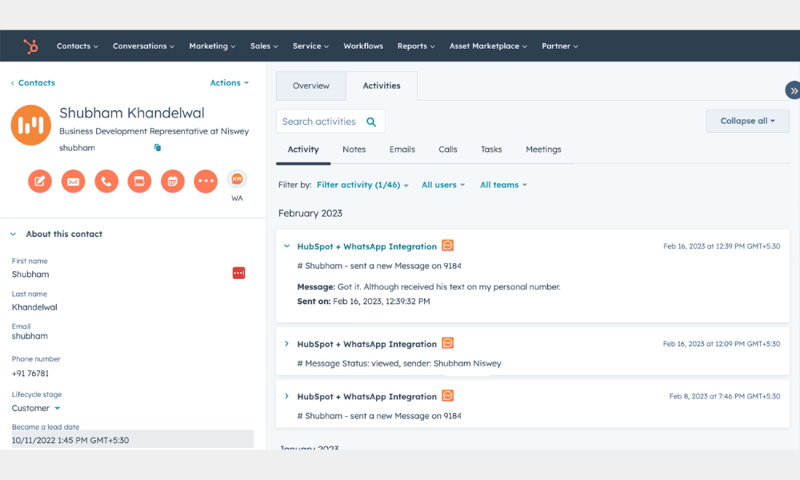The width and height of the screenshot is (800, 480).
Task: Click the search magnifier icon
Action: 371,122
